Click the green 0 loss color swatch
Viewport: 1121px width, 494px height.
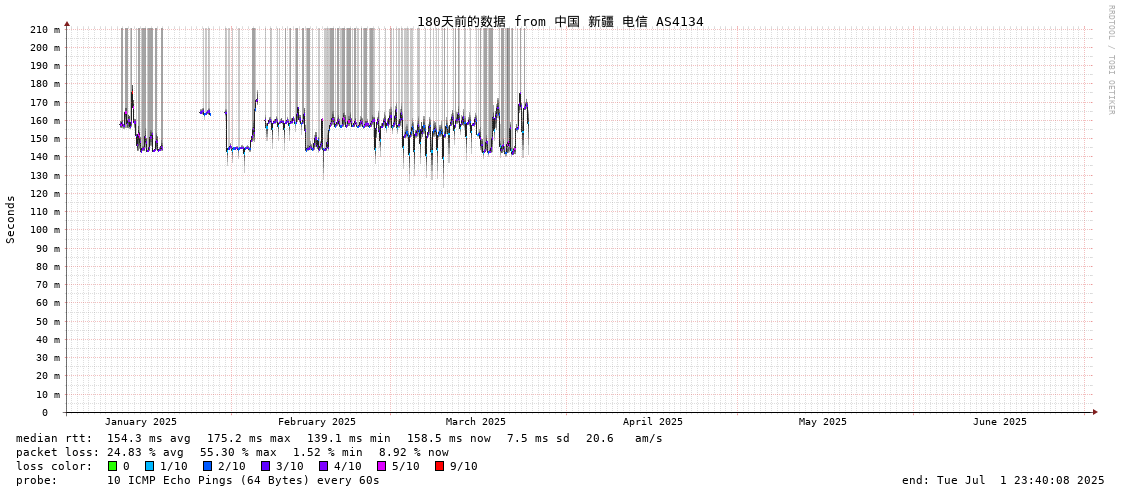point(112,466)
